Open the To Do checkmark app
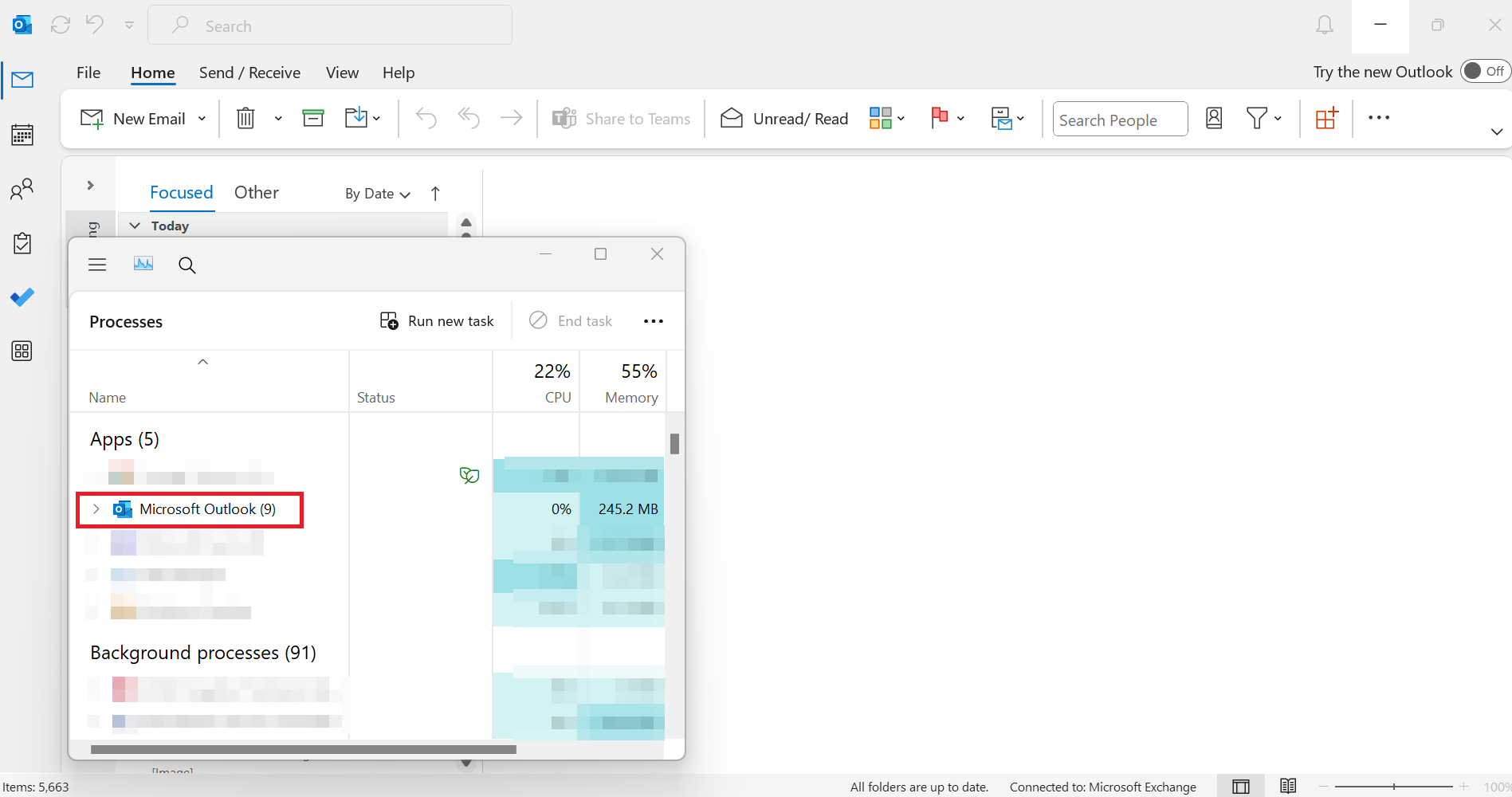Image resolution: width=1512 pixels, height=797 pixels. click(x=22, y=297)
